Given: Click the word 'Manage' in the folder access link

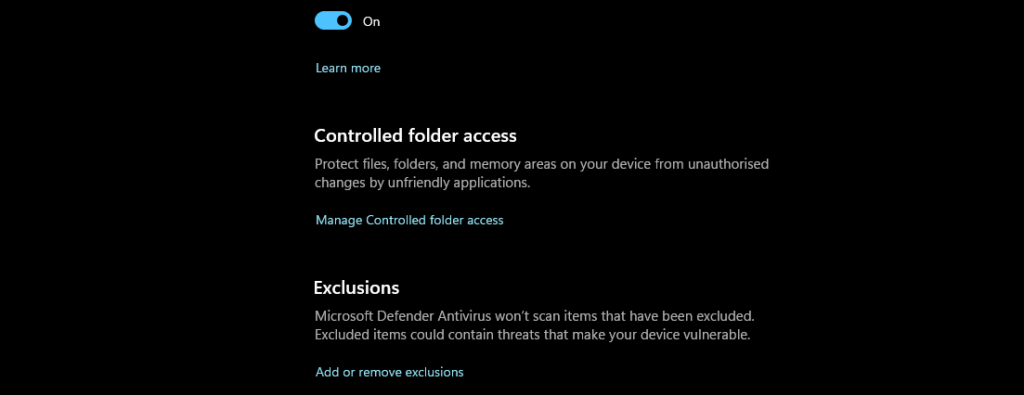Looking at the screenshot, I should [x=339, y=221].
